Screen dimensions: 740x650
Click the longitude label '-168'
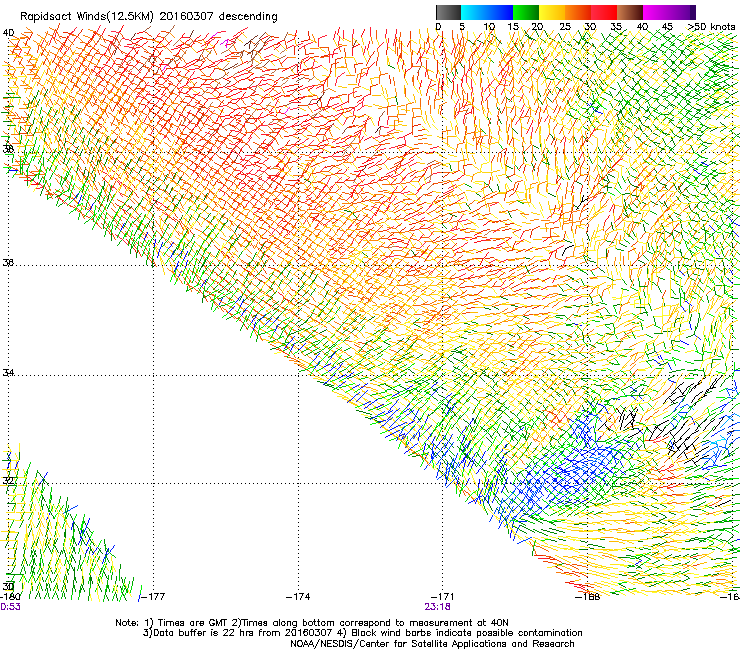(x=588, y=597)
